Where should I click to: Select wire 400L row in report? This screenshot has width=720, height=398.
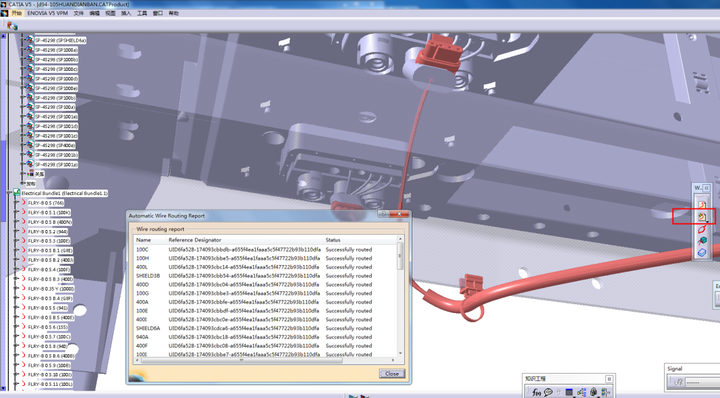265,267
